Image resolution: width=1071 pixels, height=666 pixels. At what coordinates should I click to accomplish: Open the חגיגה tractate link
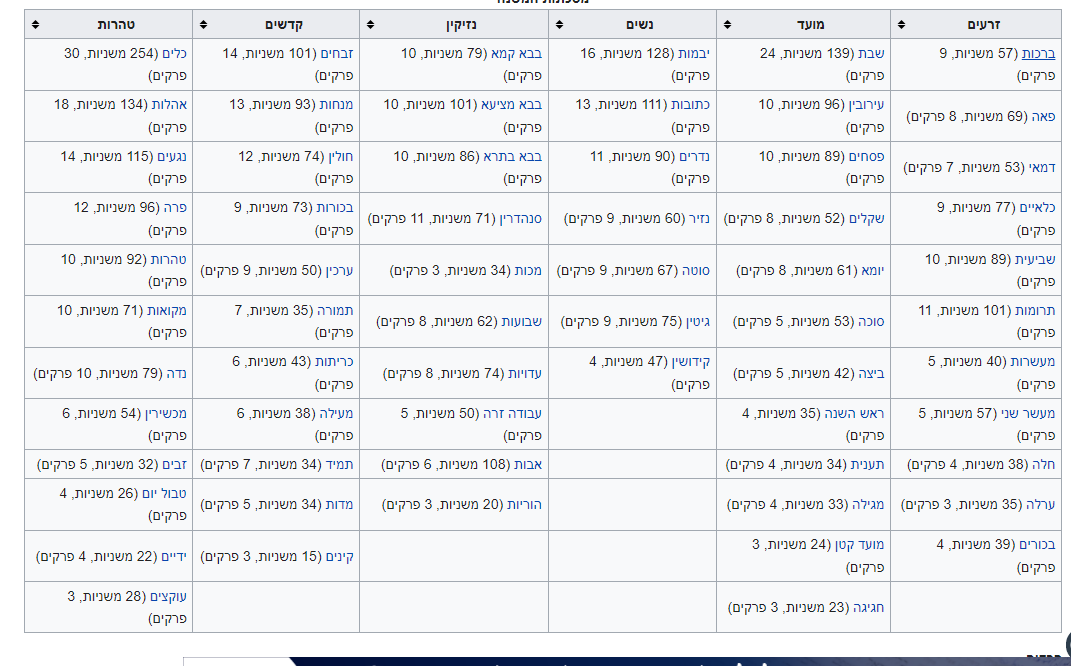click(x=868, y=607)
